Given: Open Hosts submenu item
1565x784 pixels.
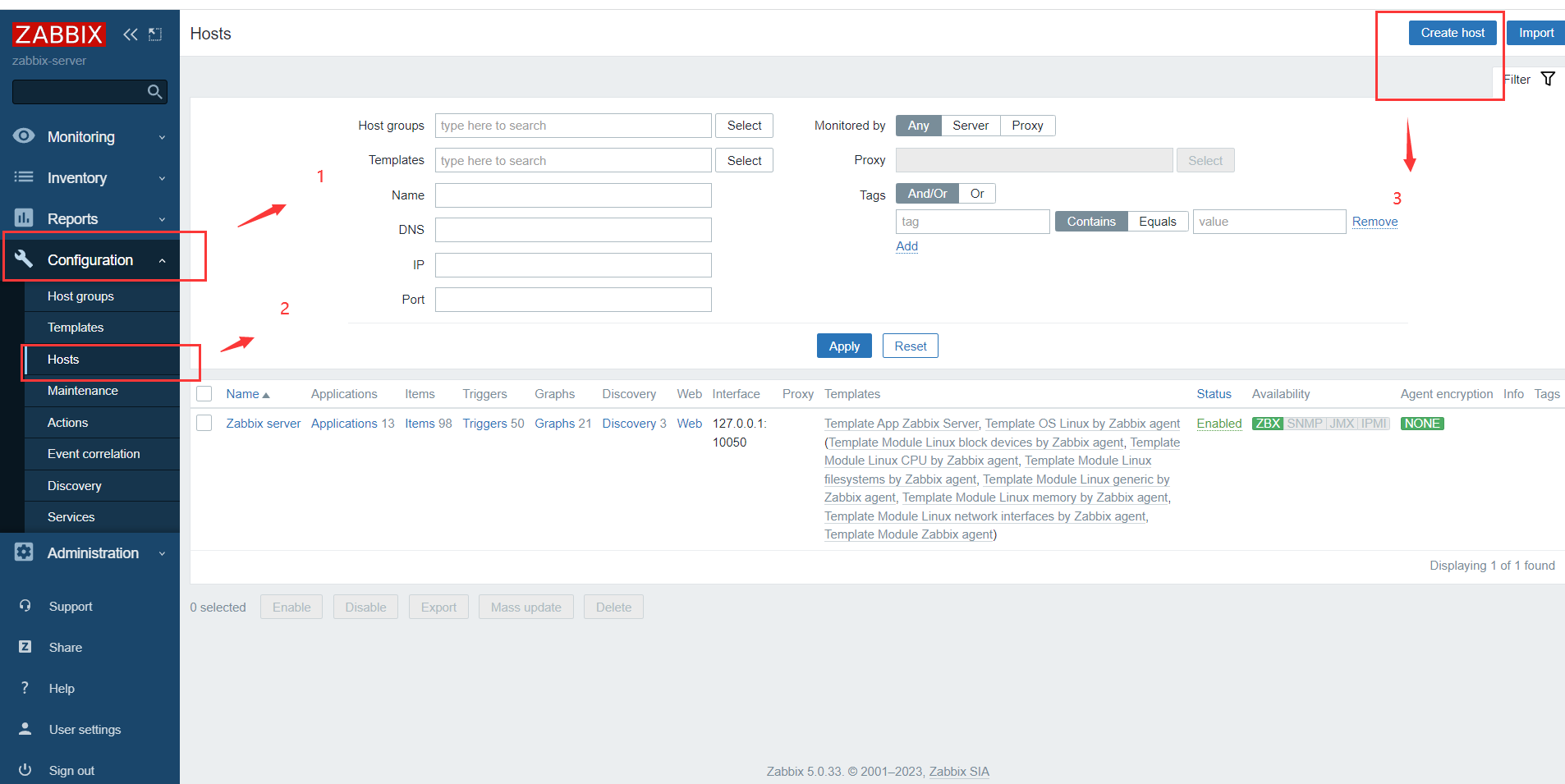Looking at the screenshot, I should pos(102,360).
